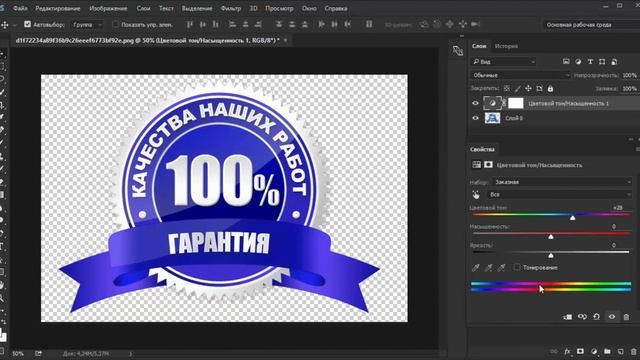Viewport: 640px width, 360px height.
Task: Select the Masks icon in Свойства
Action: (488, 165)
